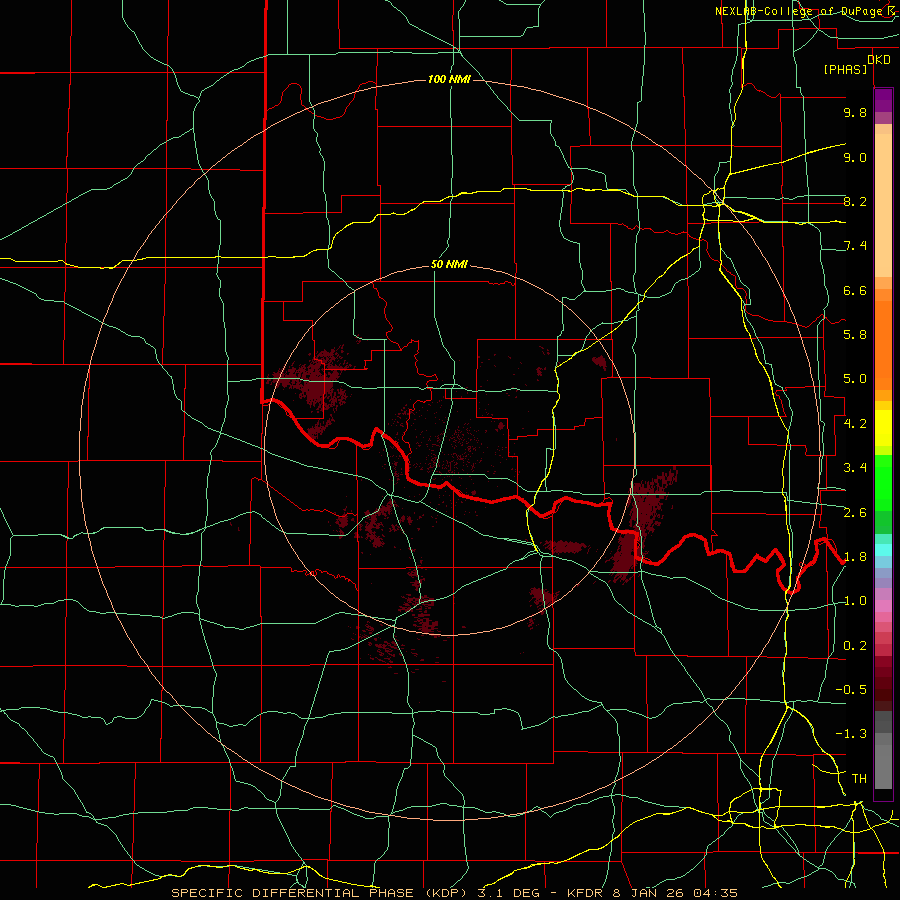Viewport: 900px width, 900px height.
Task: Click the purple swatch at top of color bar
Action: (883, 100)
